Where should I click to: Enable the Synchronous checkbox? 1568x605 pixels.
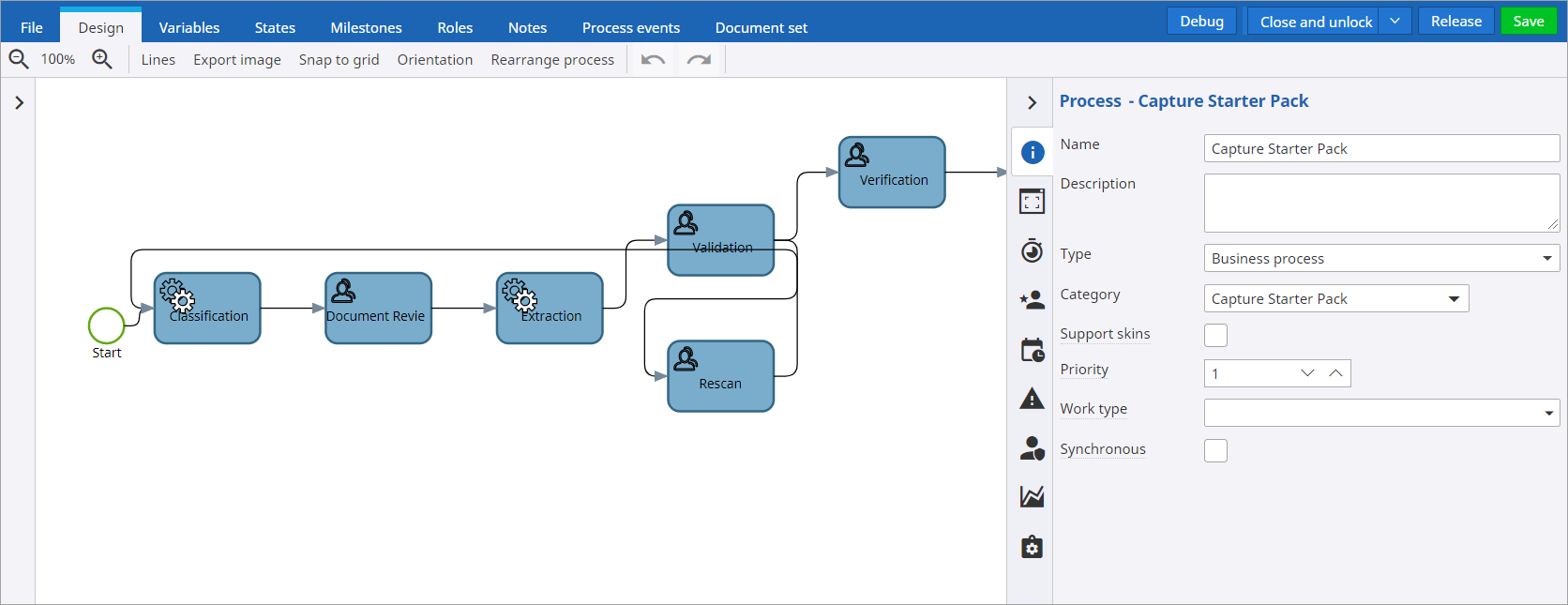click(1215, 451)
